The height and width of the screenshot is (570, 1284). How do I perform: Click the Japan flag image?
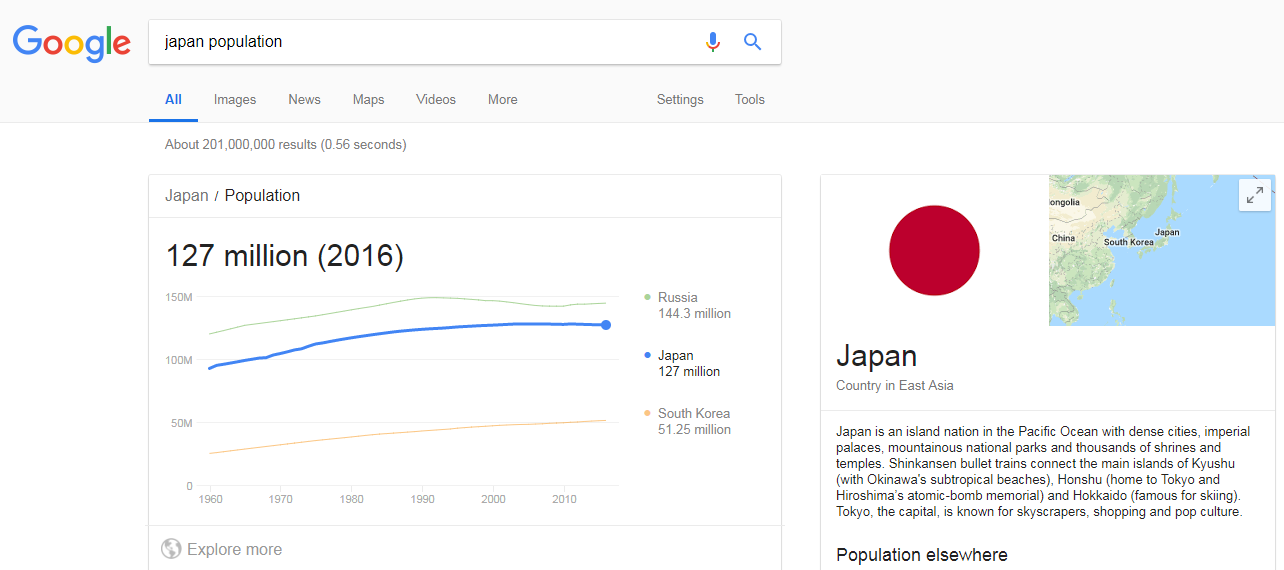(934, 250)
